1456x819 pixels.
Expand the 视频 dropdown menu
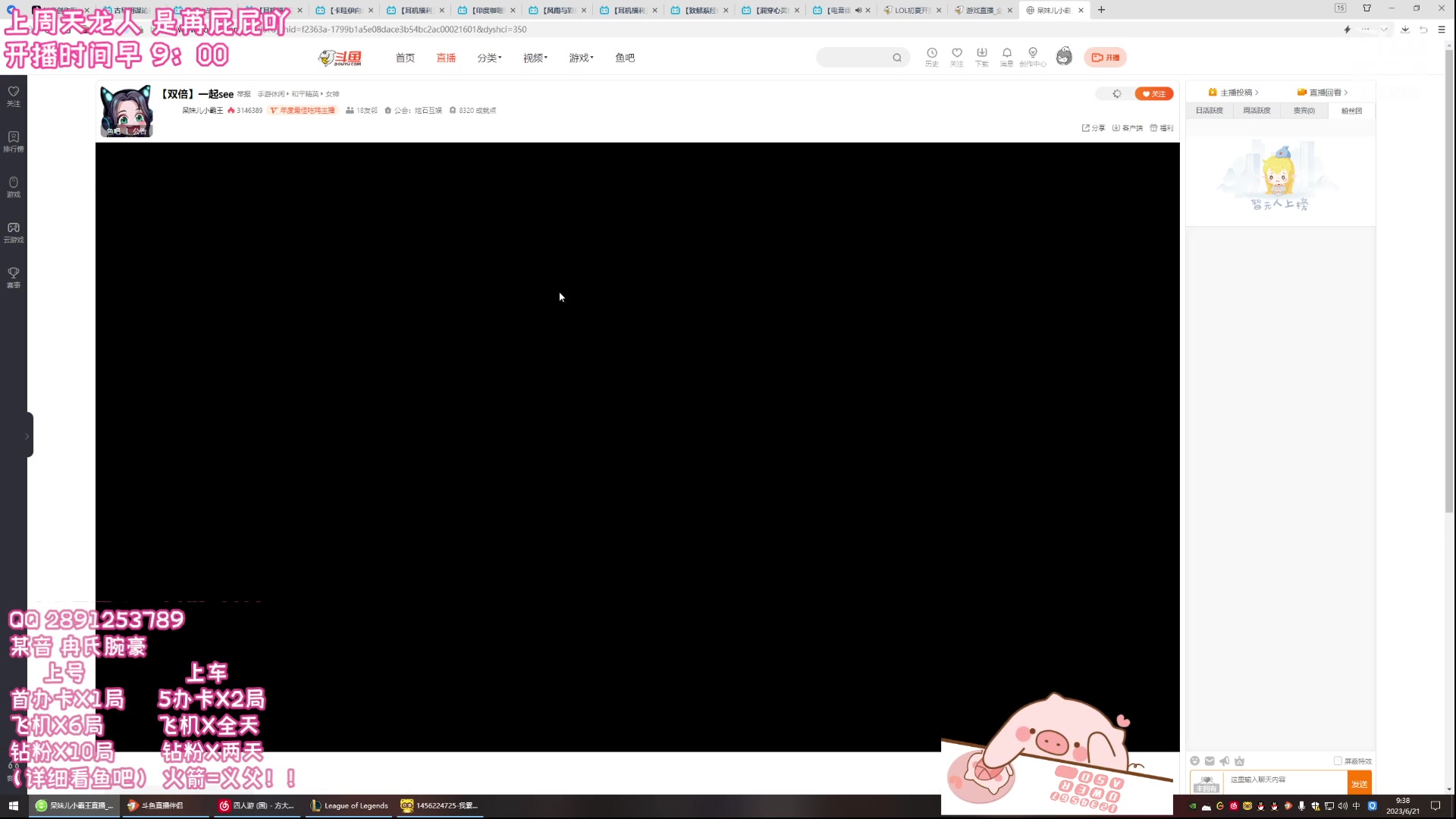tap(535, 58)
